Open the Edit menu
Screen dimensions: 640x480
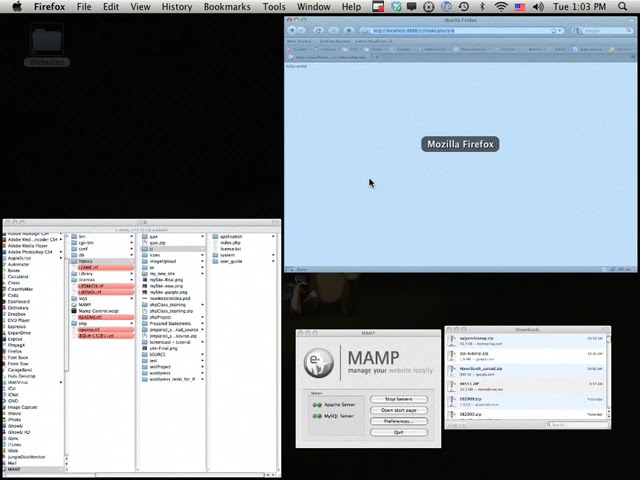tap(111, 7)
